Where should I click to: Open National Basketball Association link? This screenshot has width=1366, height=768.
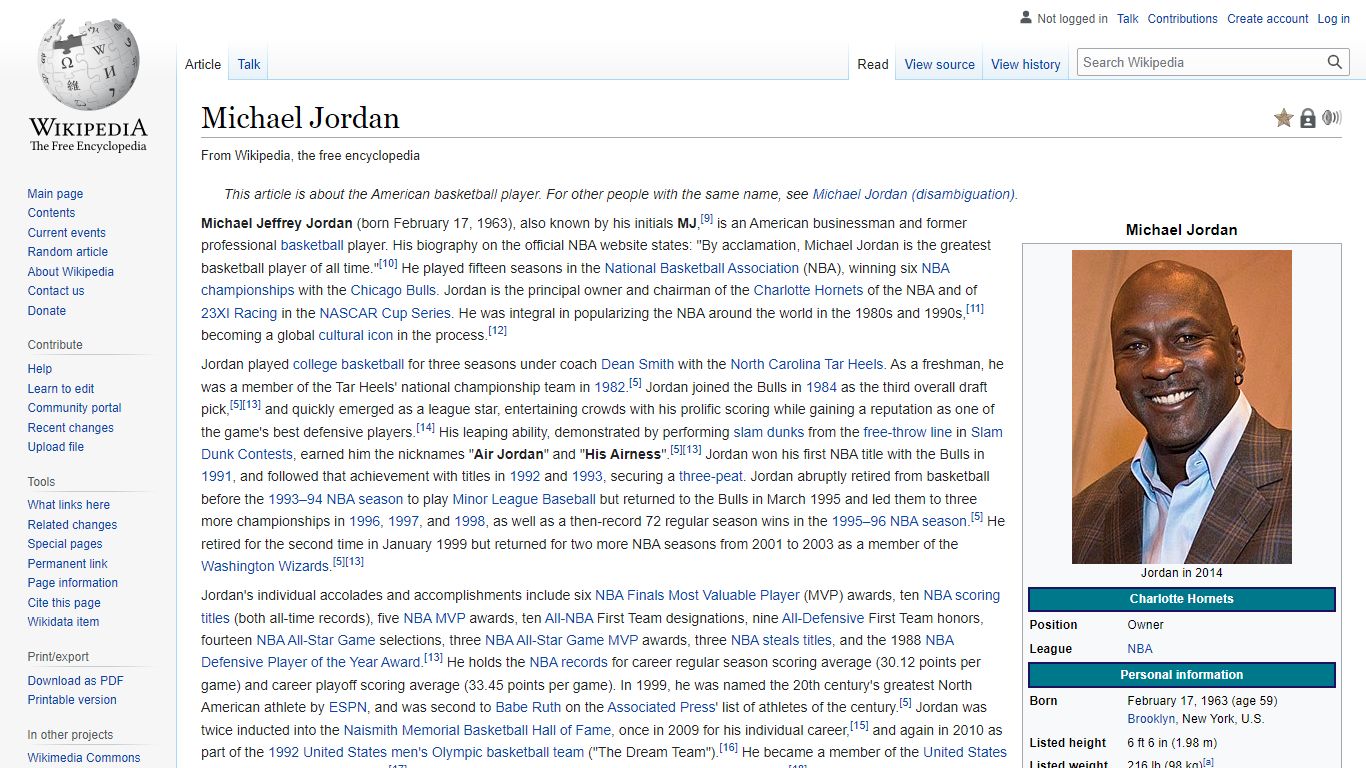[x=702, y=268]
